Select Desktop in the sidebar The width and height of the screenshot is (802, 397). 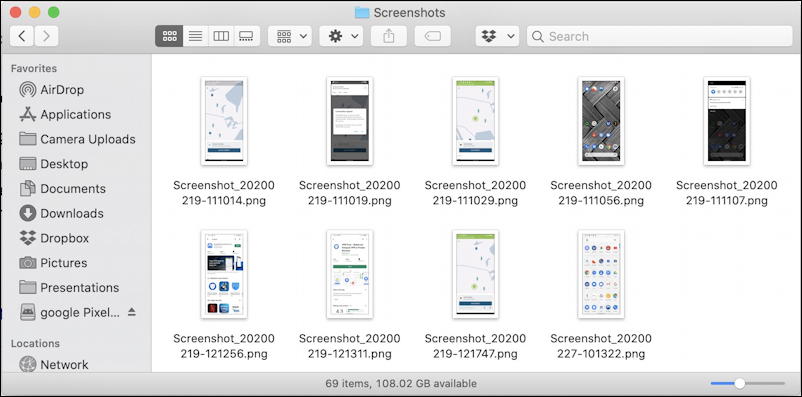(x=53, y=164)
